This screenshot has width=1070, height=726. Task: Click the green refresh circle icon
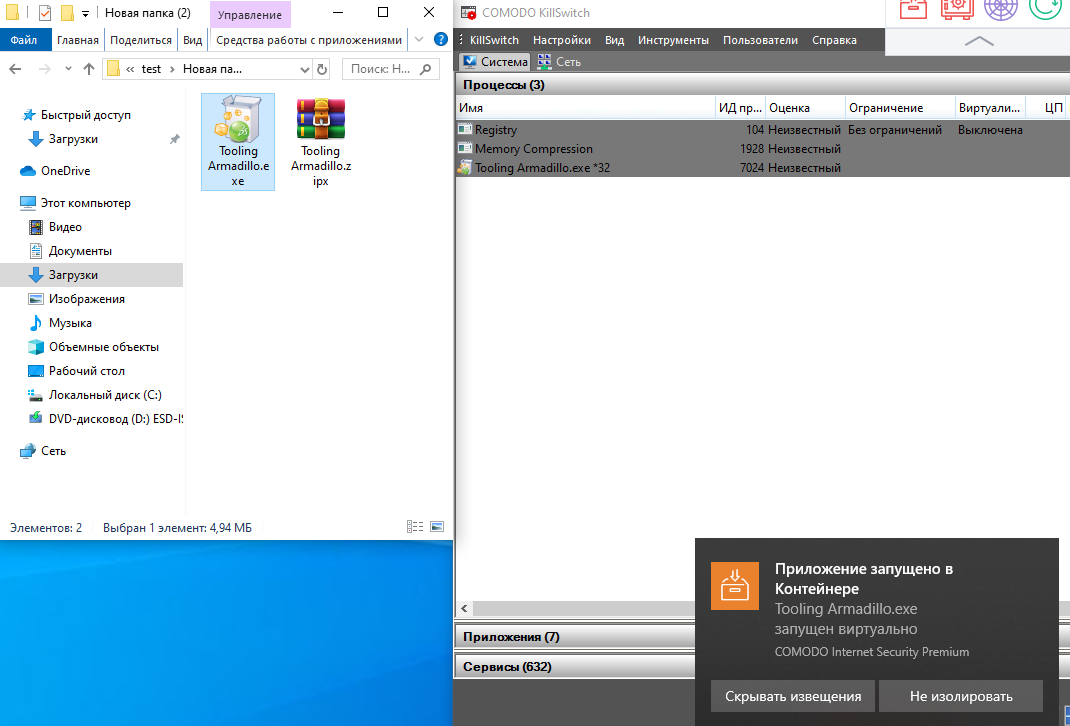(1044, 9)
